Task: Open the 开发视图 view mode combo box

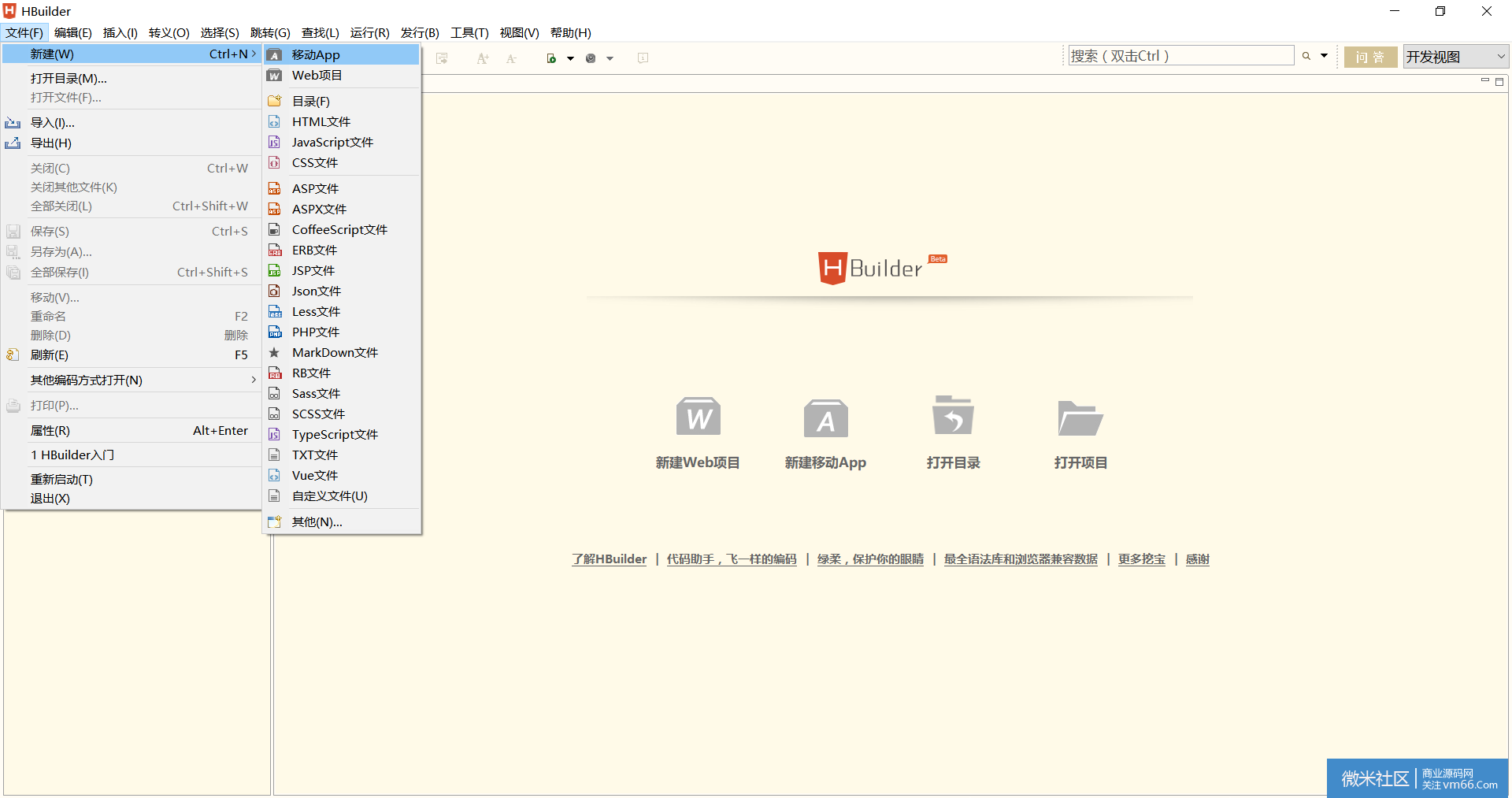Action: click(x=1455, y=57)
